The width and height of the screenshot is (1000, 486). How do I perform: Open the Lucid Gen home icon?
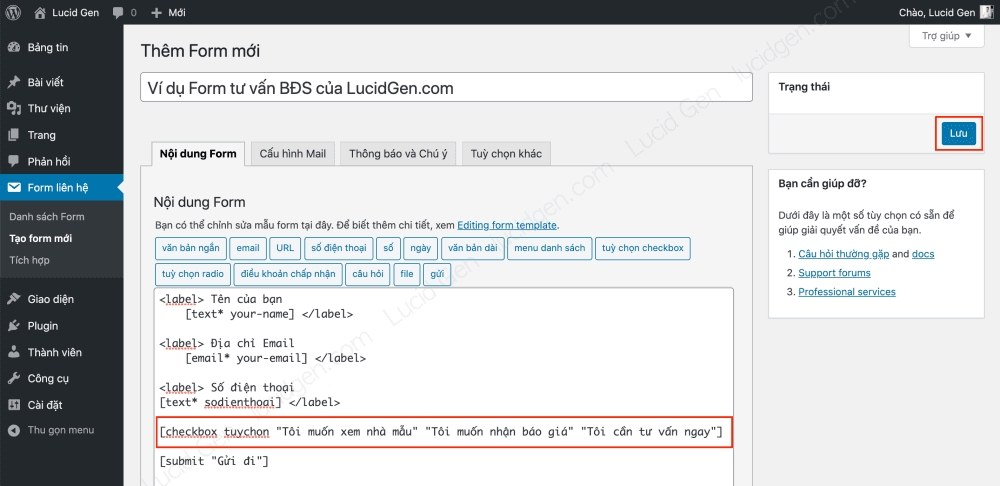(40, 13)
